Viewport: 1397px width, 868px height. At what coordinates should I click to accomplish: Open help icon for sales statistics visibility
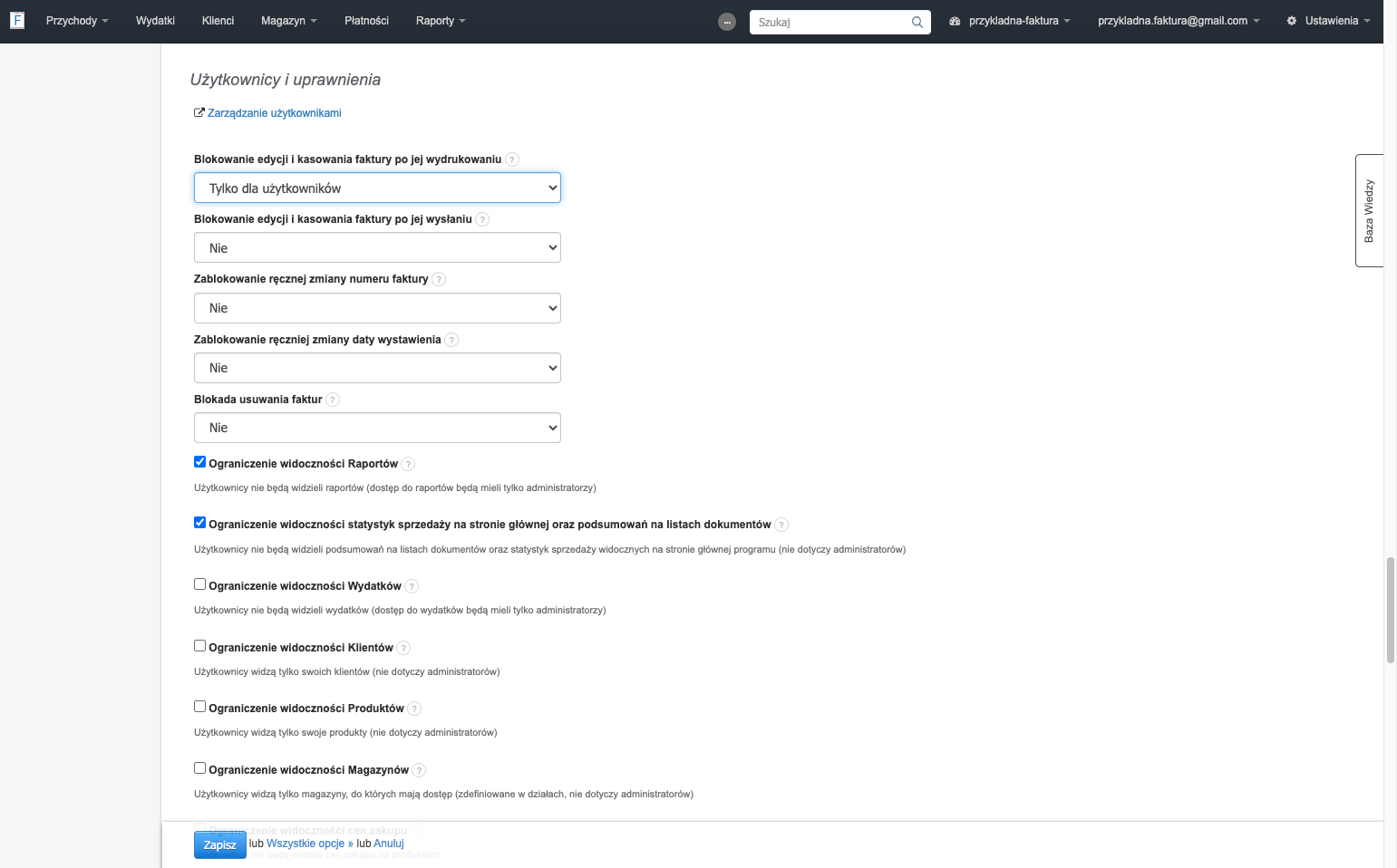[x=781, y=525]
